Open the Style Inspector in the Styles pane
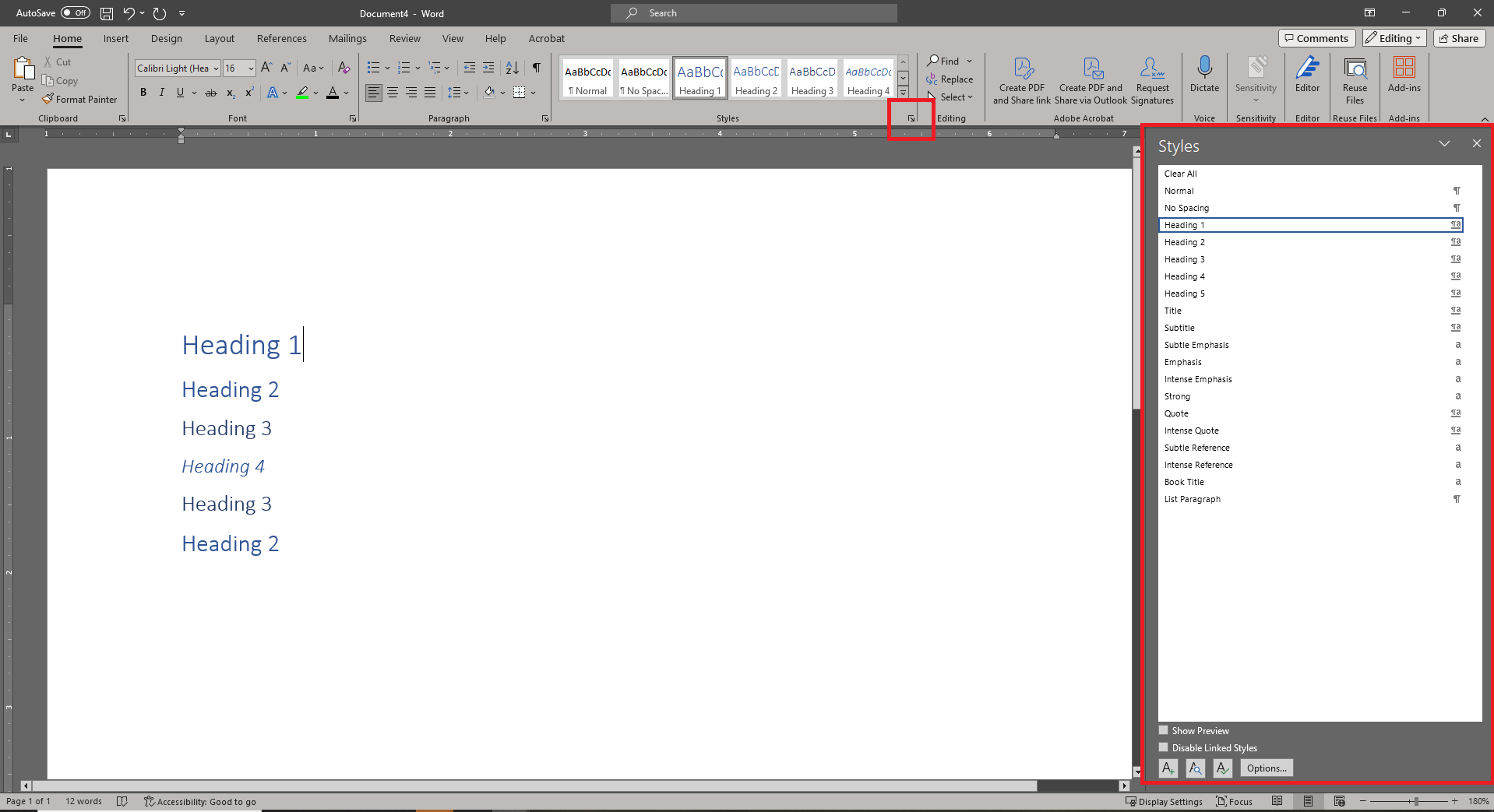This screenshot has width=1494, height=812. point(1195,768)
